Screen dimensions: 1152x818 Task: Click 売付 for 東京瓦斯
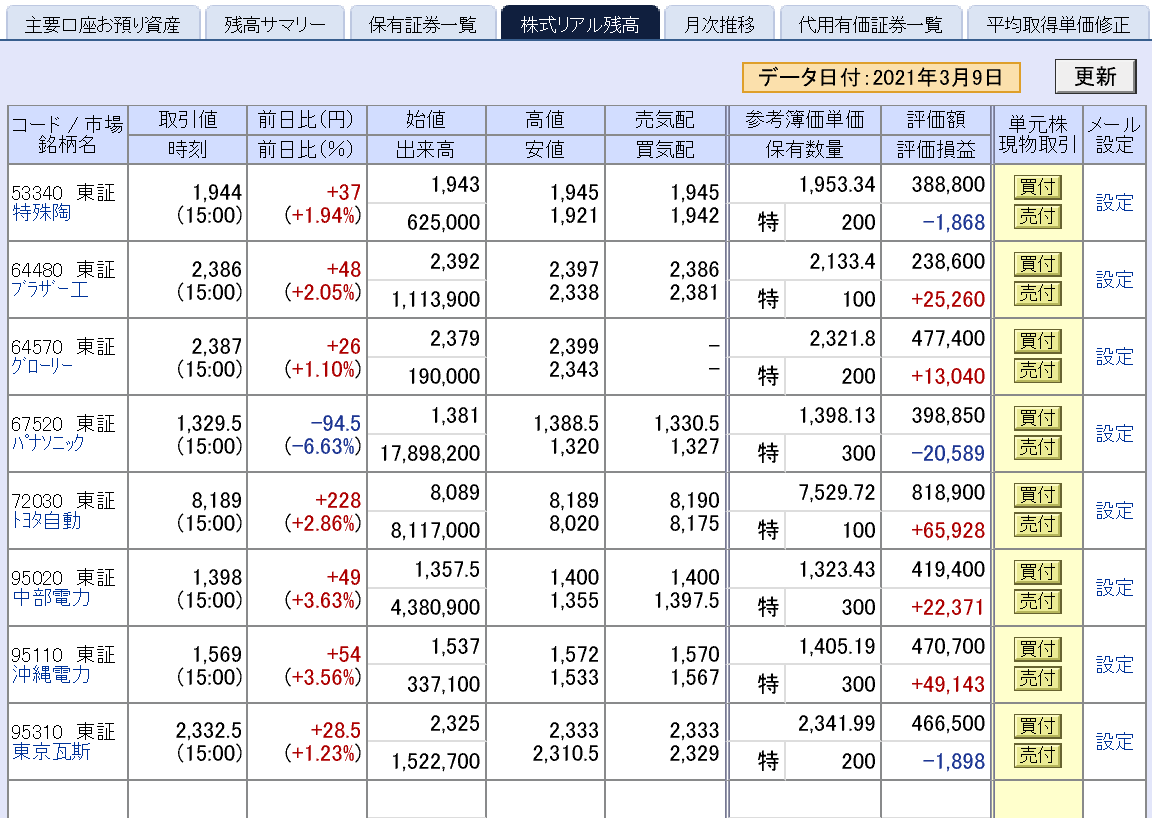1037,755
